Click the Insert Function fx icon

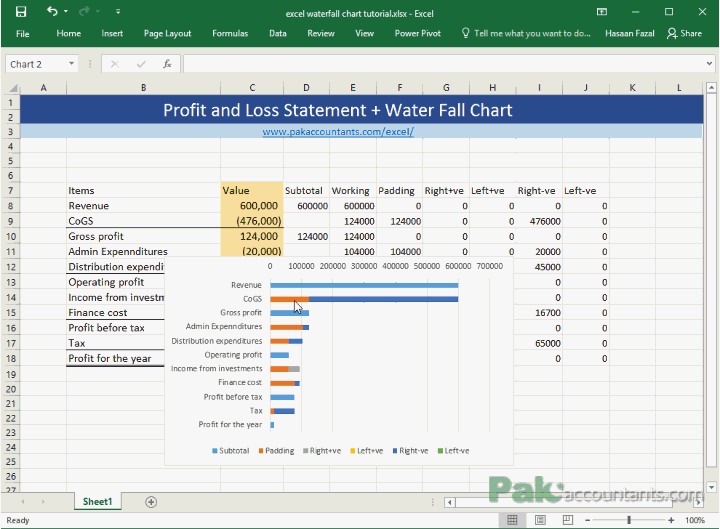pyautogui.click(x=167, y=64)
